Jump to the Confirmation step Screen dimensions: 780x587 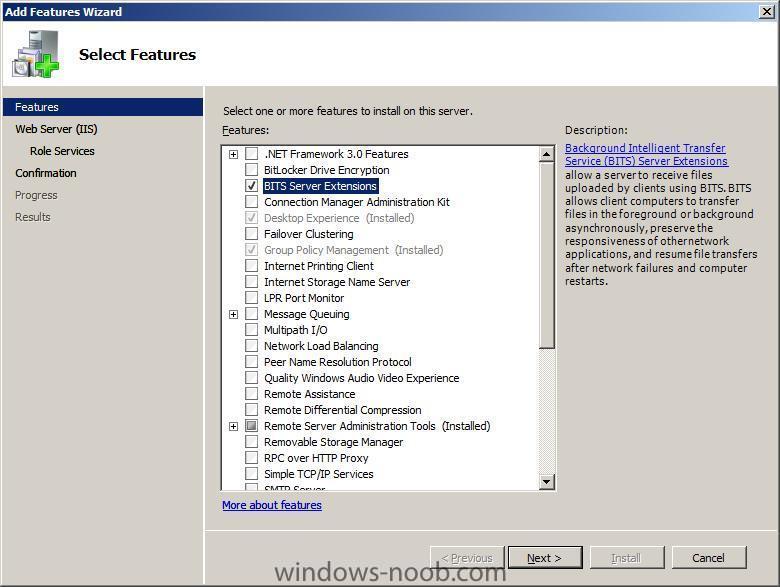tap(46, 173)
